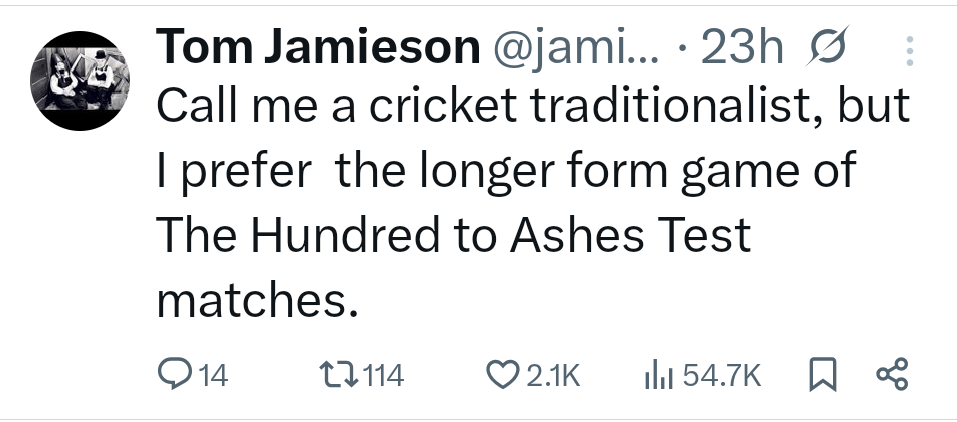
Task: Click the Tom Jamieson display name
Action: point(316,48)
